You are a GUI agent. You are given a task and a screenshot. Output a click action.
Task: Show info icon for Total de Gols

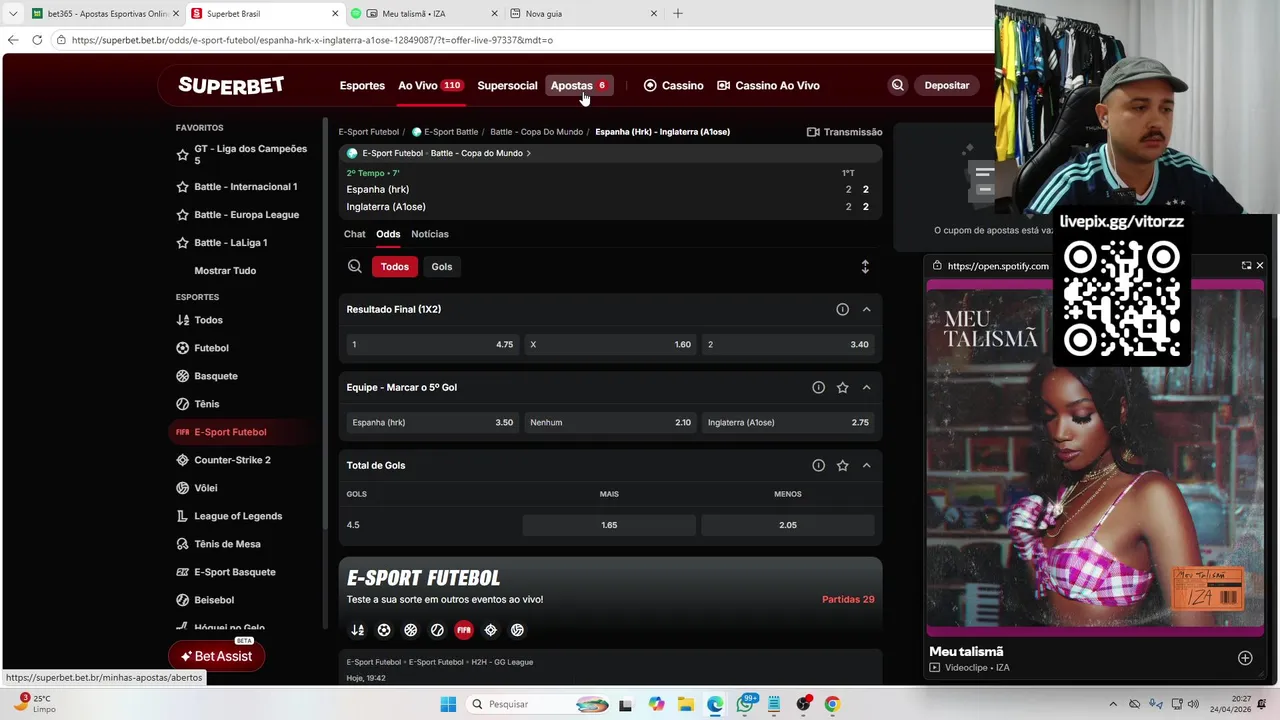(x=818, y=466)
